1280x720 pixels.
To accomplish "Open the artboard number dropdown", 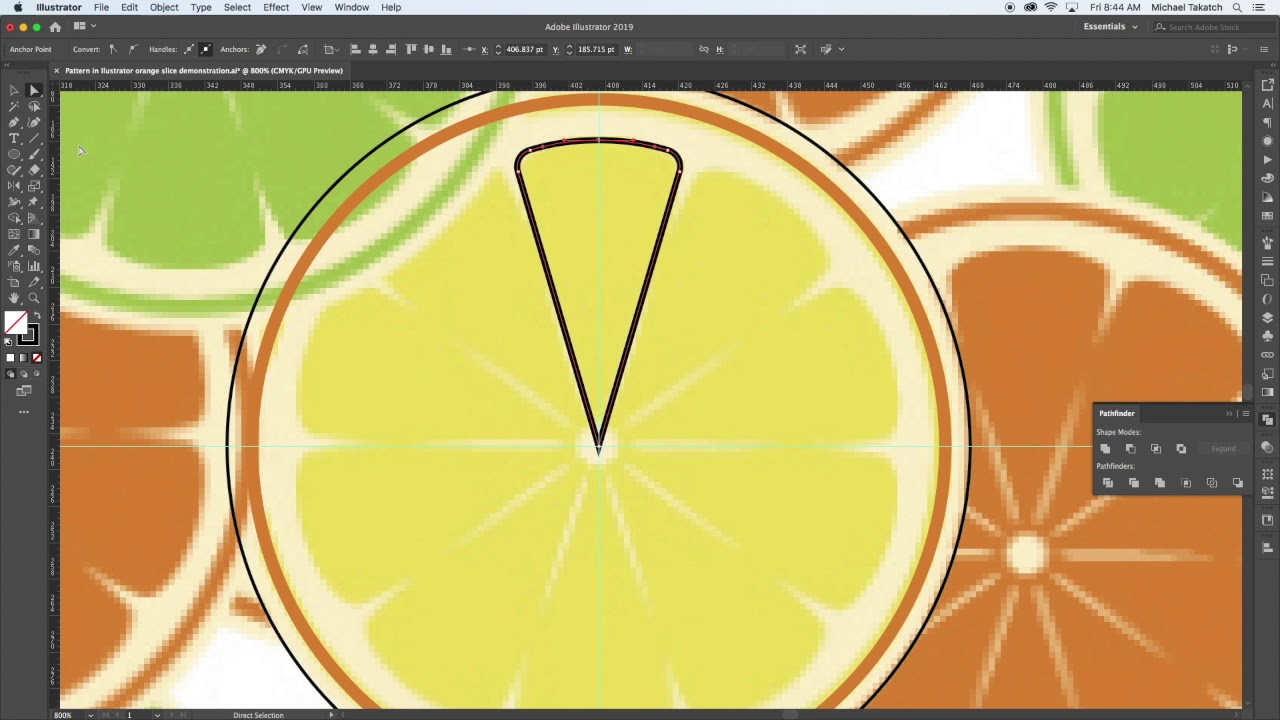I will [156, 715].
